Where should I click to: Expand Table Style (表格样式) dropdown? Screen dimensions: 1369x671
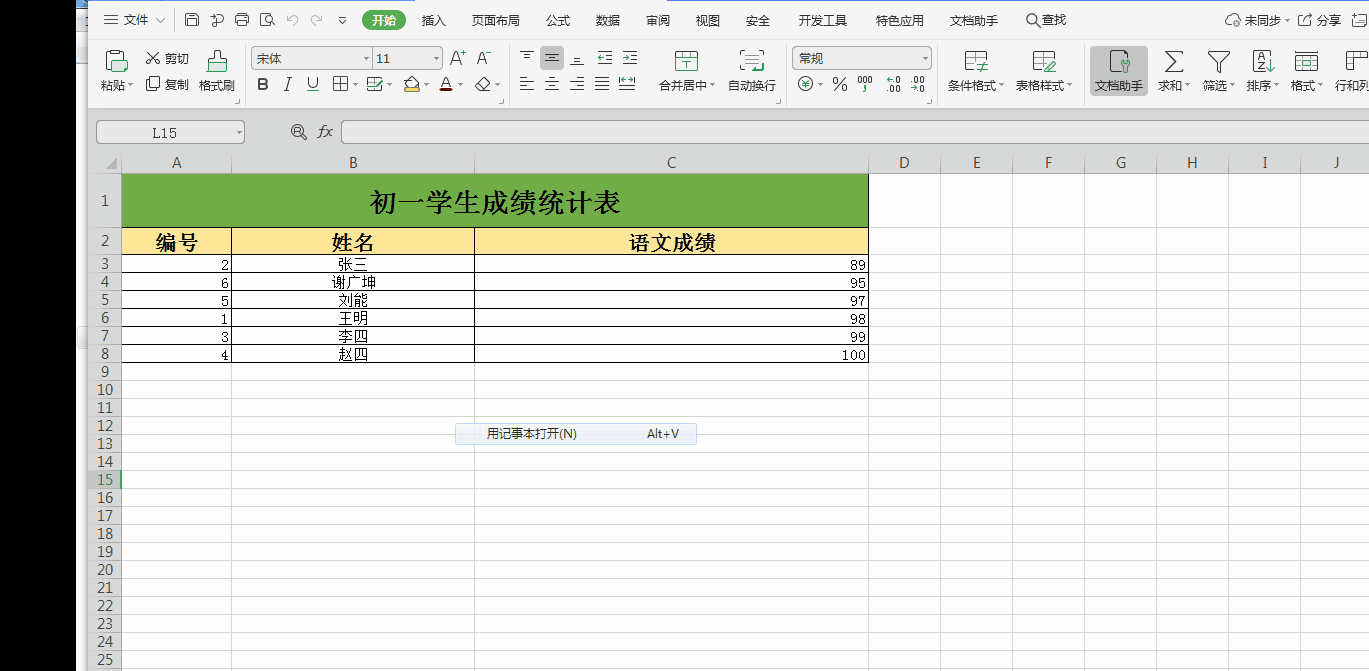[x=1069, y=86]
